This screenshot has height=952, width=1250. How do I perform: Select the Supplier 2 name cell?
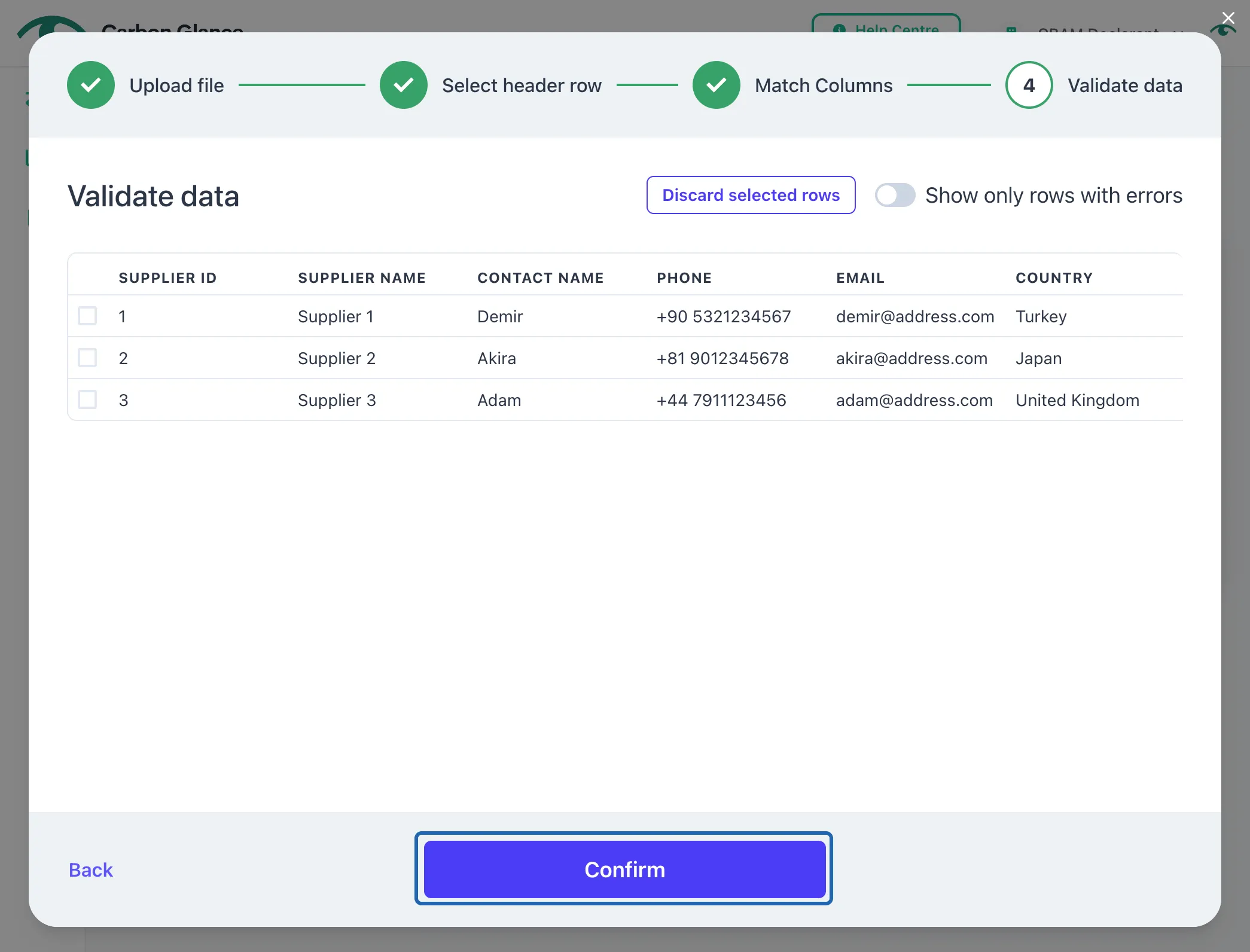click(337, 358)
